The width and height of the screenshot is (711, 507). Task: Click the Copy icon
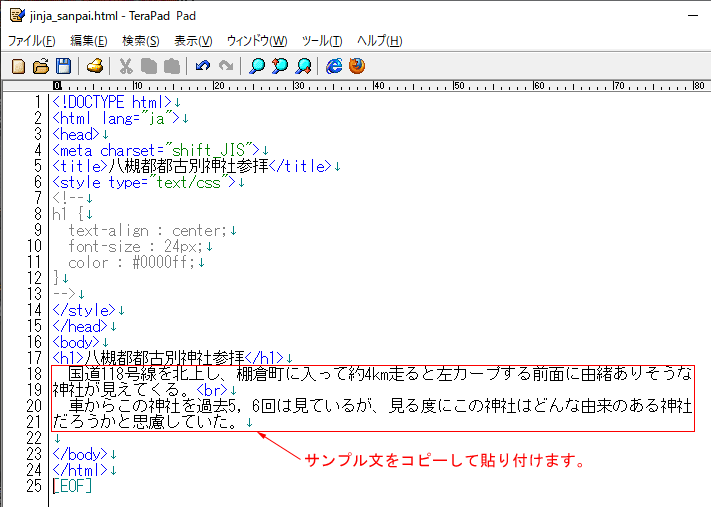[x=149, y=66]
